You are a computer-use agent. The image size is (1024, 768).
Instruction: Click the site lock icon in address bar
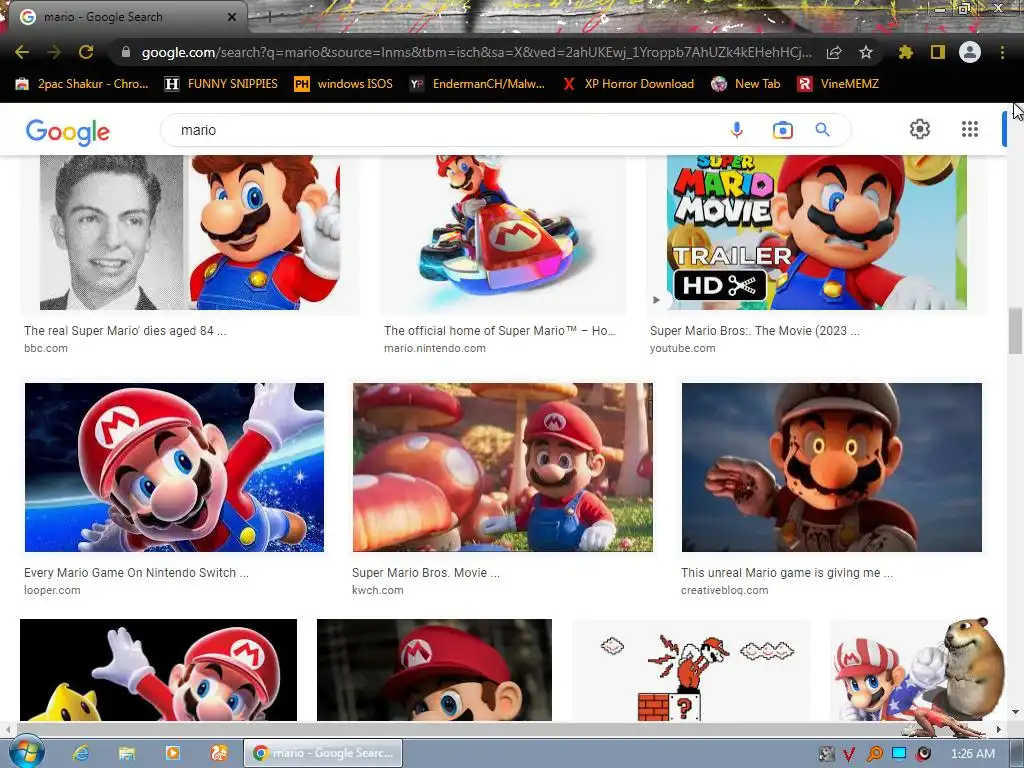click(126, 52)
